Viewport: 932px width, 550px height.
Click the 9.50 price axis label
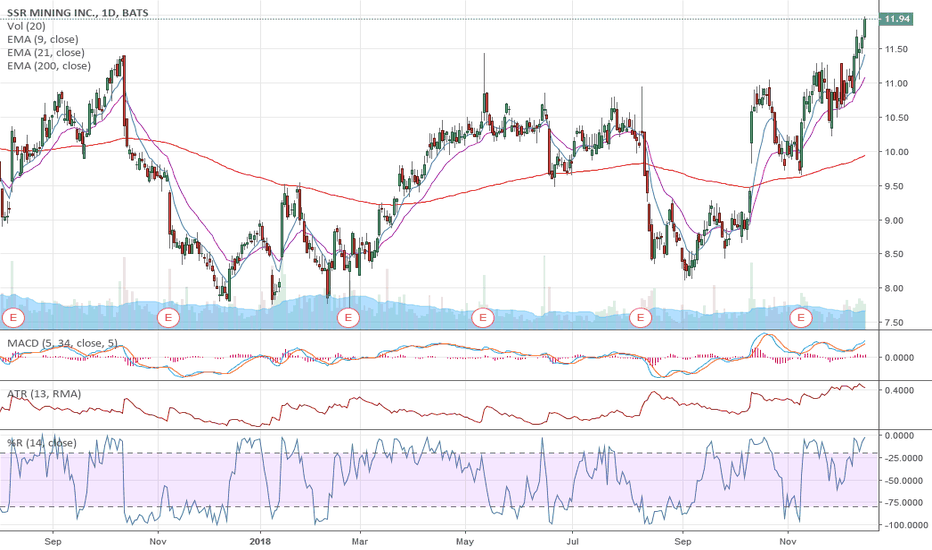pos(896,186)
